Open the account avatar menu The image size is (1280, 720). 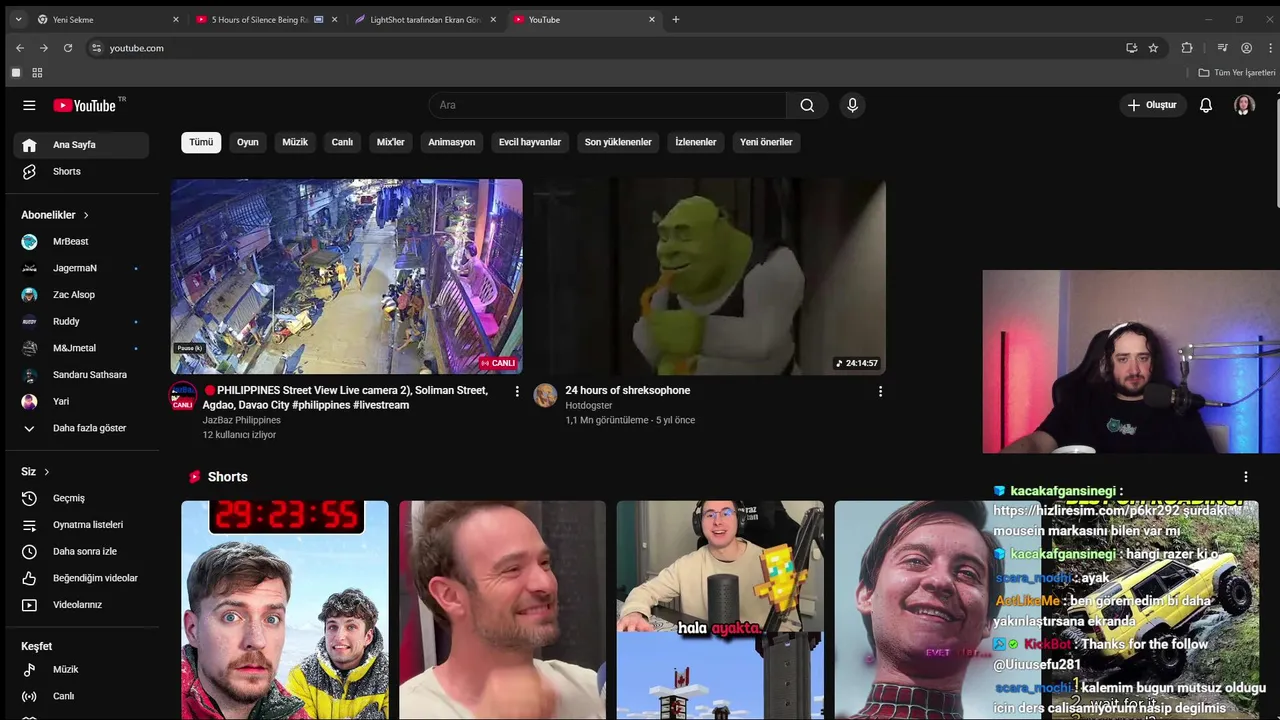click(1244, 105)
